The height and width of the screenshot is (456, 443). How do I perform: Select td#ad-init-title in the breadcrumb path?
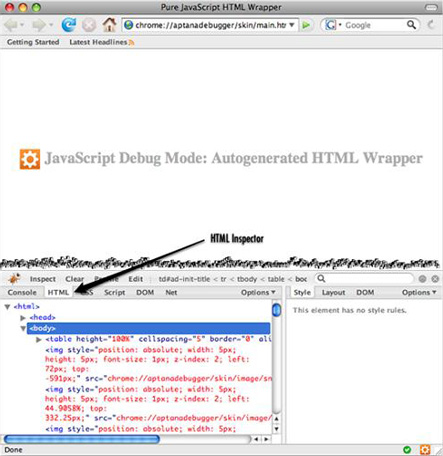184,279
